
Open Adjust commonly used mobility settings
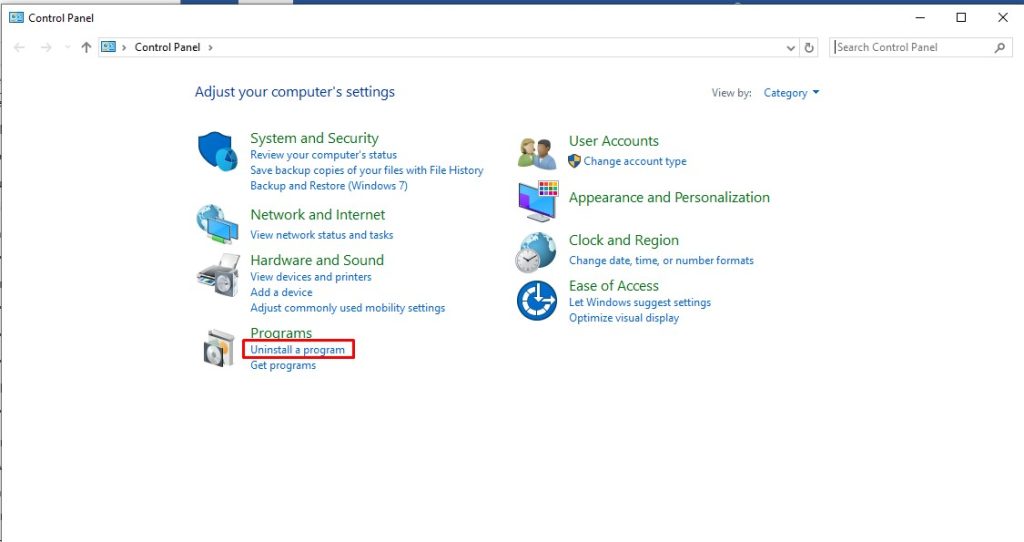[x=347, y=308]
